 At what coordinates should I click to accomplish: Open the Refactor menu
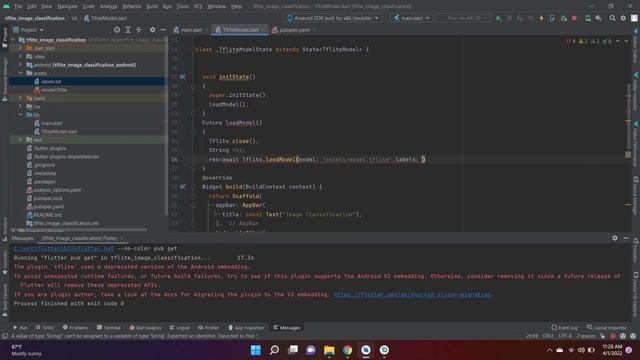[x=132, y=6]
